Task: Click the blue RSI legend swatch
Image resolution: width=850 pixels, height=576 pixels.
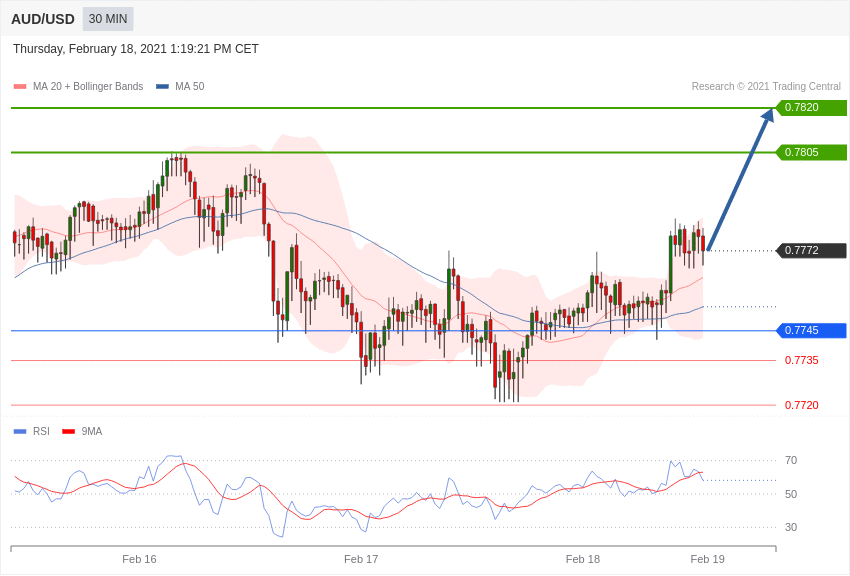Action: coord(20,432)
